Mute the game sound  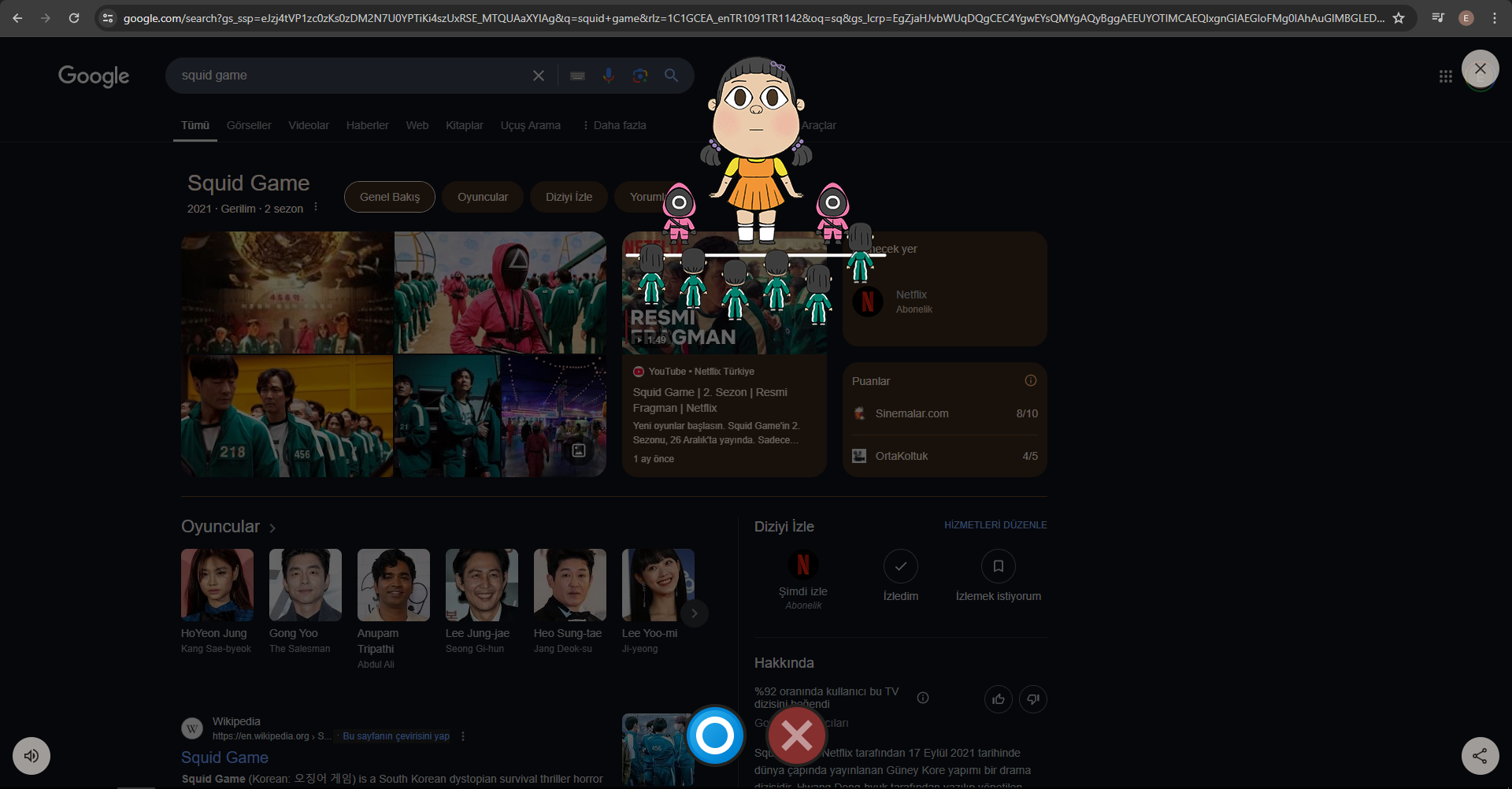[x=31, y=756]
